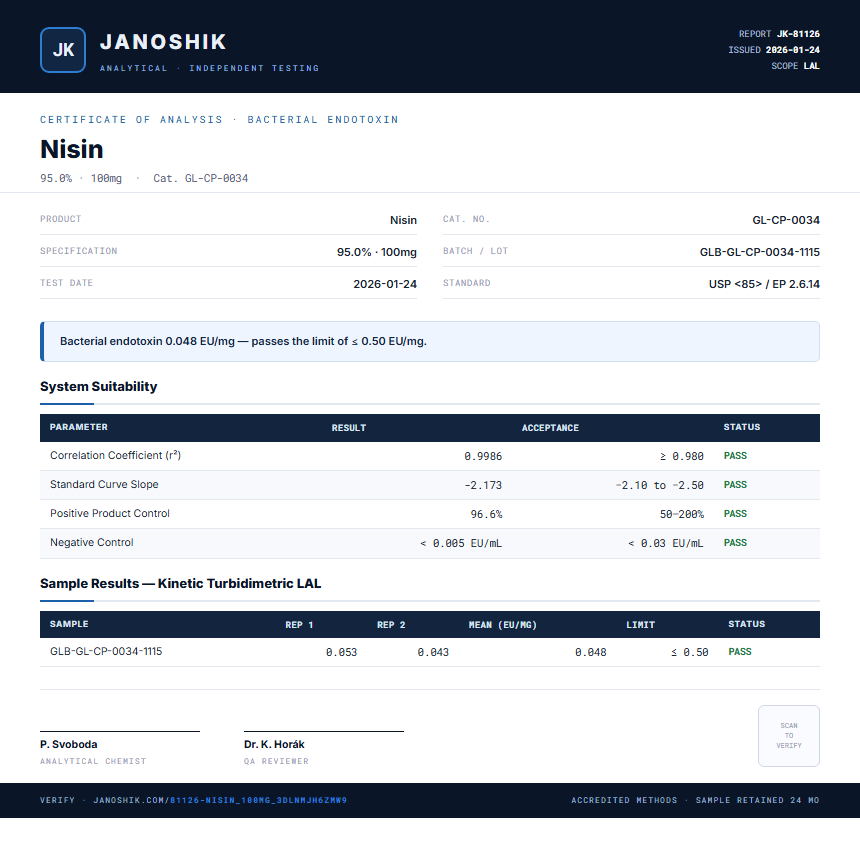Click catalog number value GL-CP-0034
860x846 pixels.
pyautogui.click(x=786, y=220)
